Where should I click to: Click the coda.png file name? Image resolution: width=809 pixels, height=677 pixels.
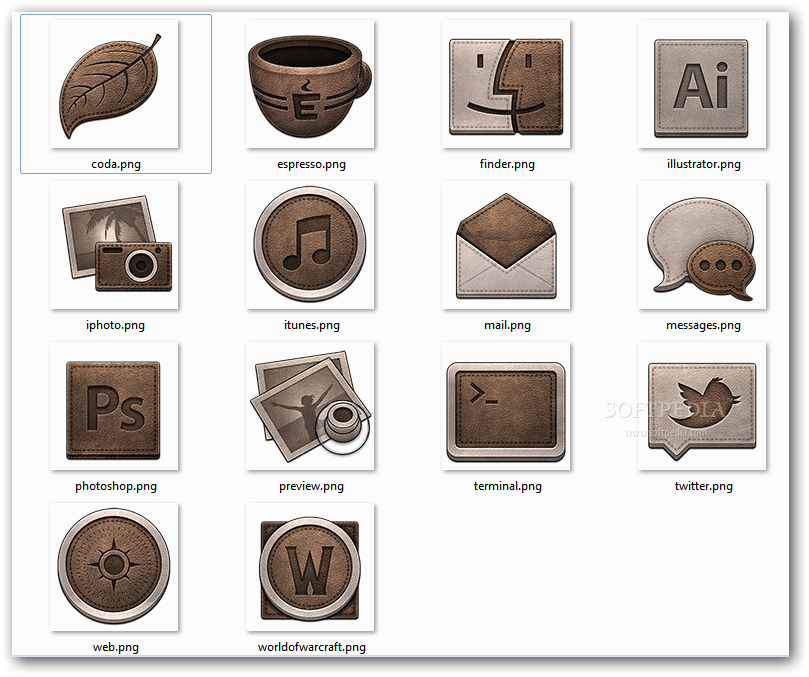coord(116,165)
